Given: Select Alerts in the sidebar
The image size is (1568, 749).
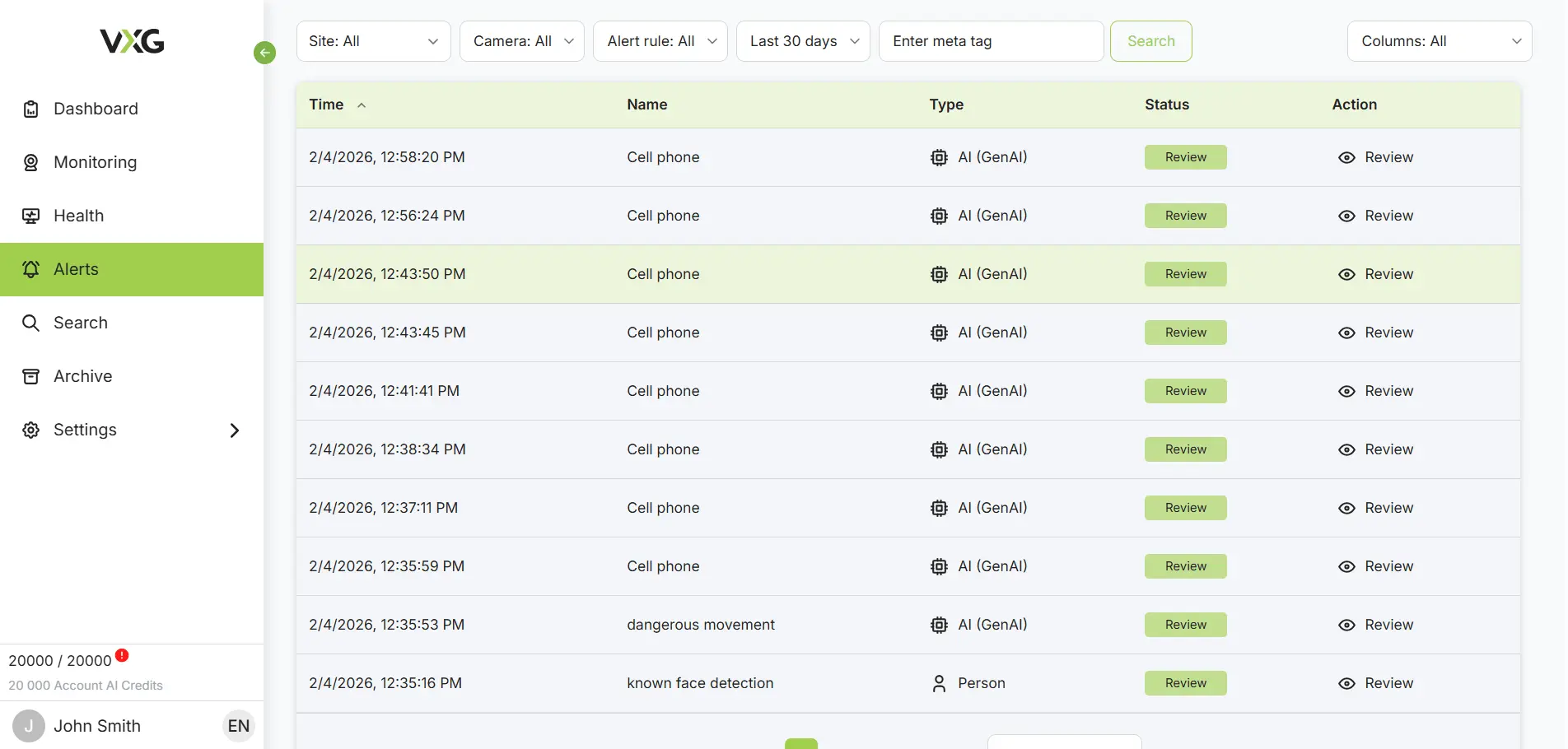Looking at the screenshot, I should (132, 269).
